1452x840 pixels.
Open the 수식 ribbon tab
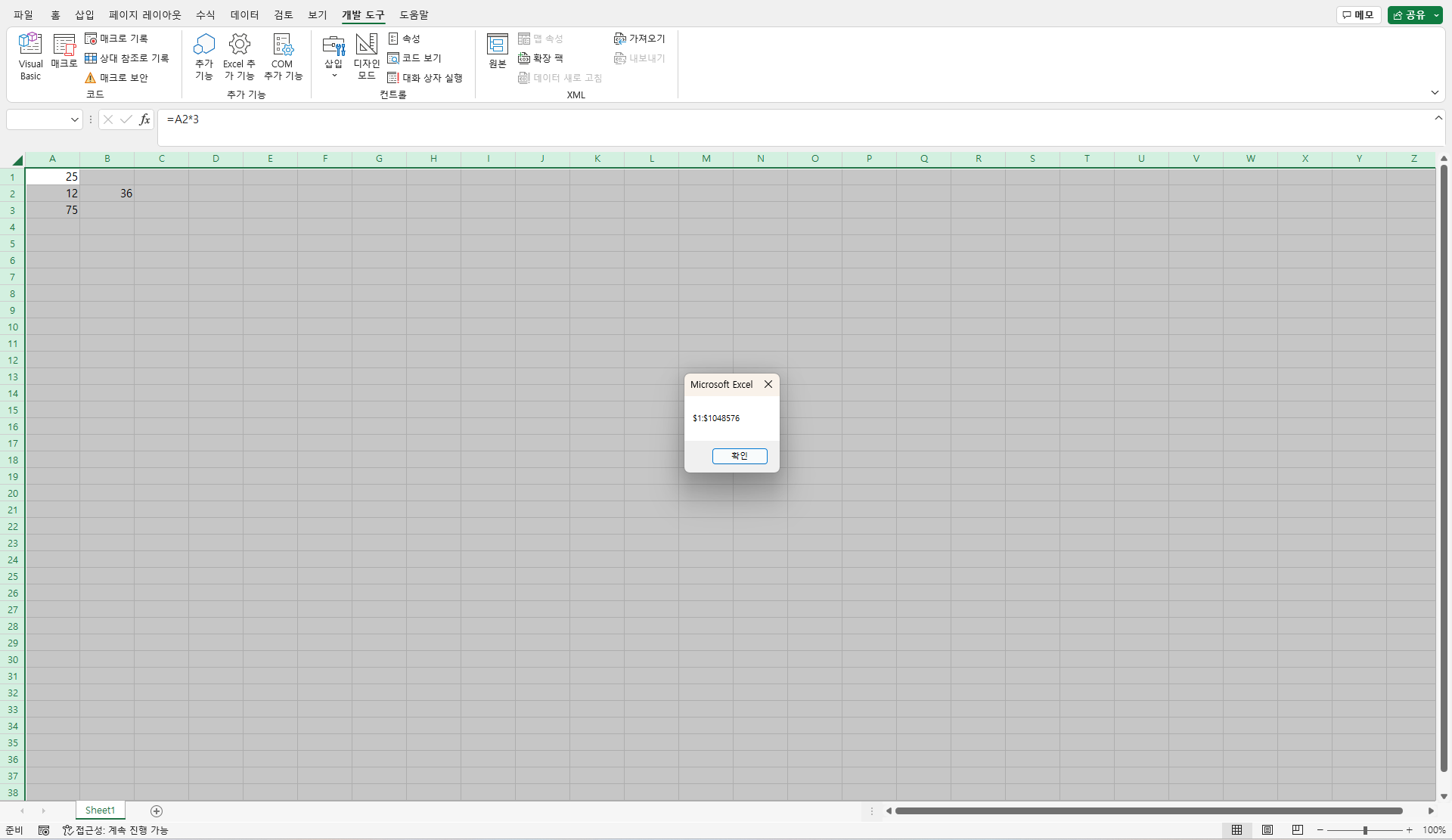(205, 15)
